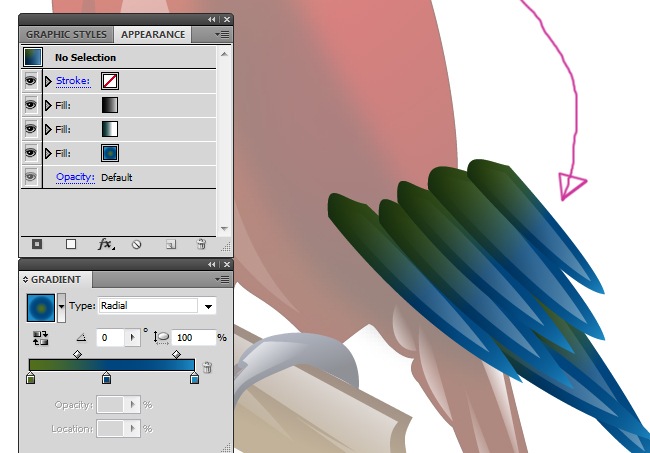This screenshot has height=453, width=650.
Task: Switch to the Graphic Styles tab
Action: point(66,34)
